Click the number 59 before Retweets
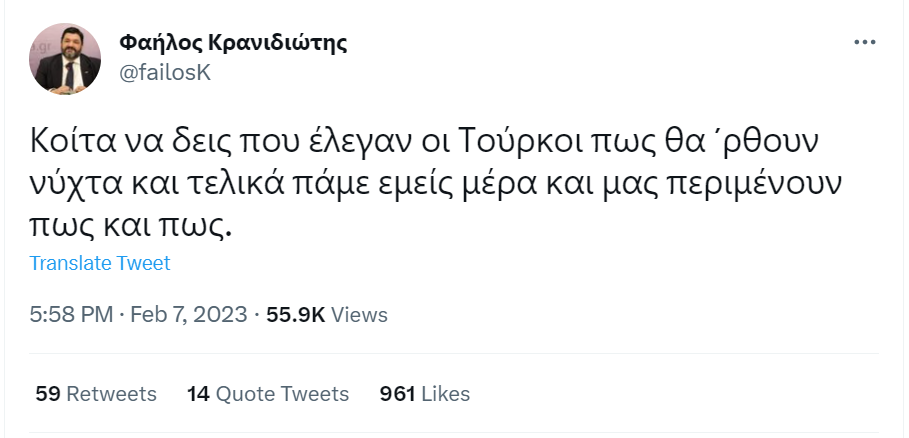Image resolution: width=909 pixels, height=438 pixels. tap(47, 394)
